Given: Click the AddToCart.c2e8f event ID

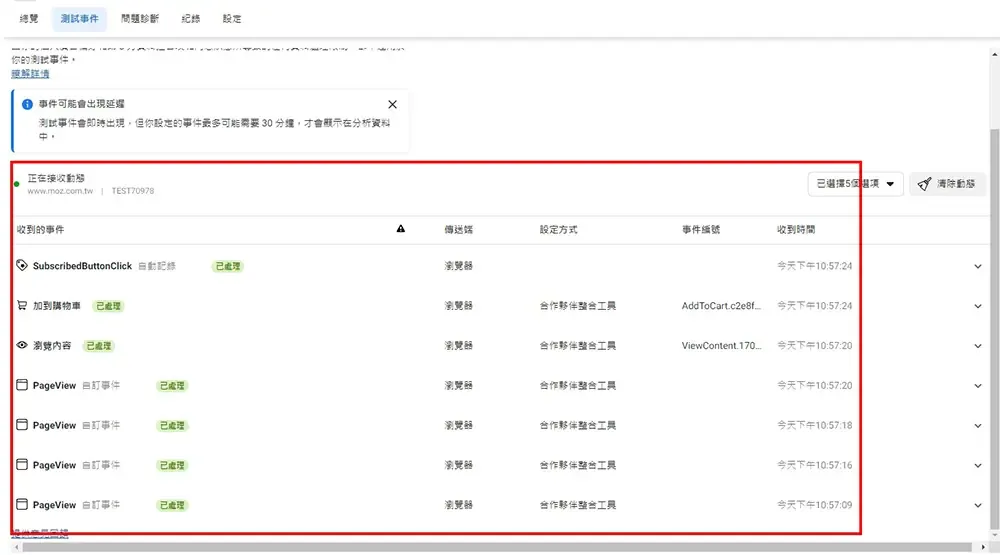Looking at the screenshot, I should [721, 306].
